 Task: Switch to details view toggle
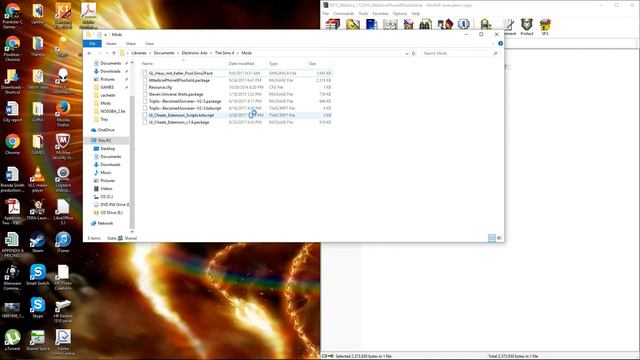(x=492, y=238)
